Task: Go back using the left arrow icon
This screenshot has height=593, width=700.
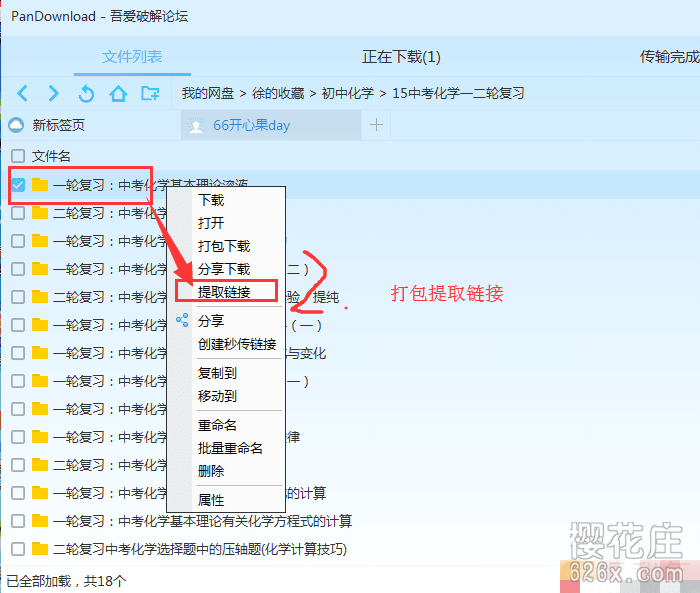Action: coord(22,93)
